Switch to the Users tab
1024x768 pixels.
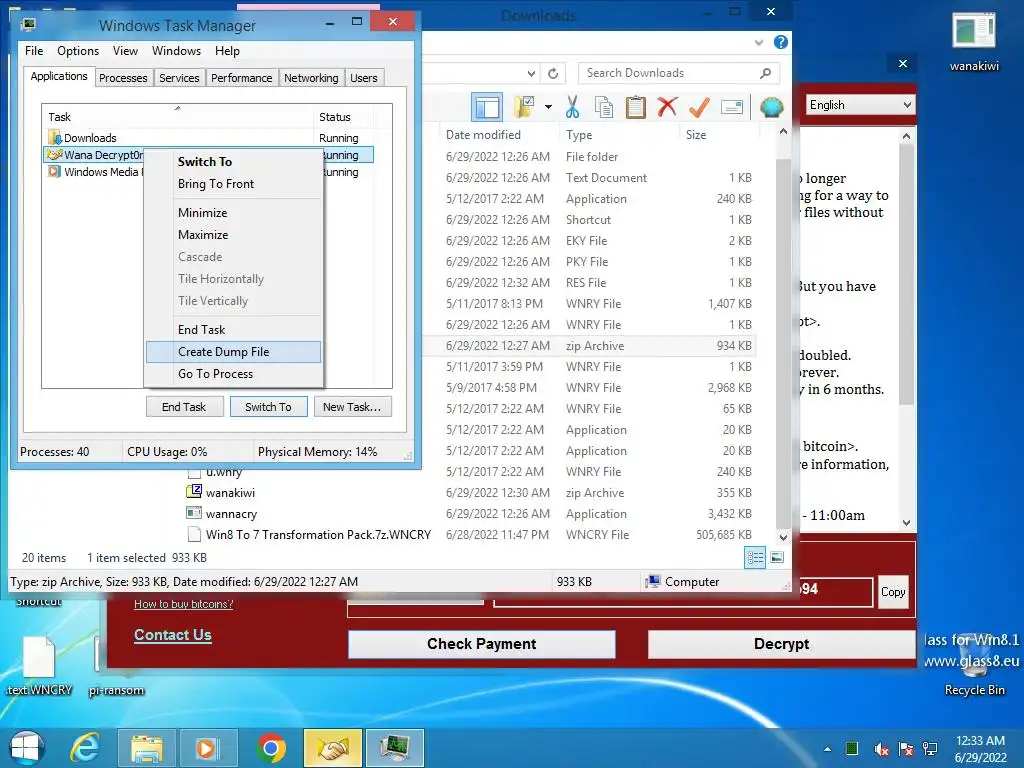click(x=364, y=78)
